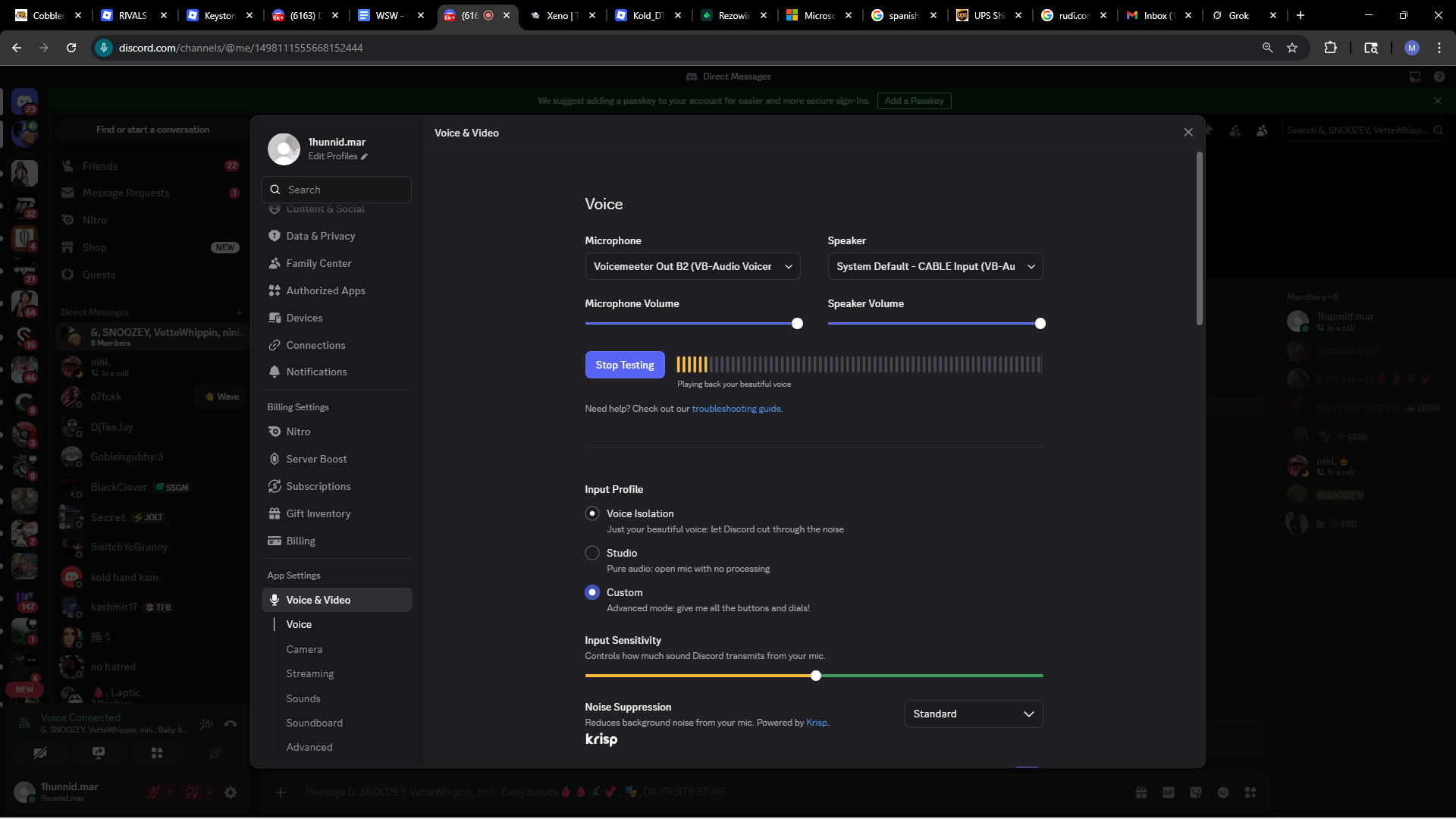Click the Gift Inventory gift icon
The image size is (1456, 819).
(275, 513)
